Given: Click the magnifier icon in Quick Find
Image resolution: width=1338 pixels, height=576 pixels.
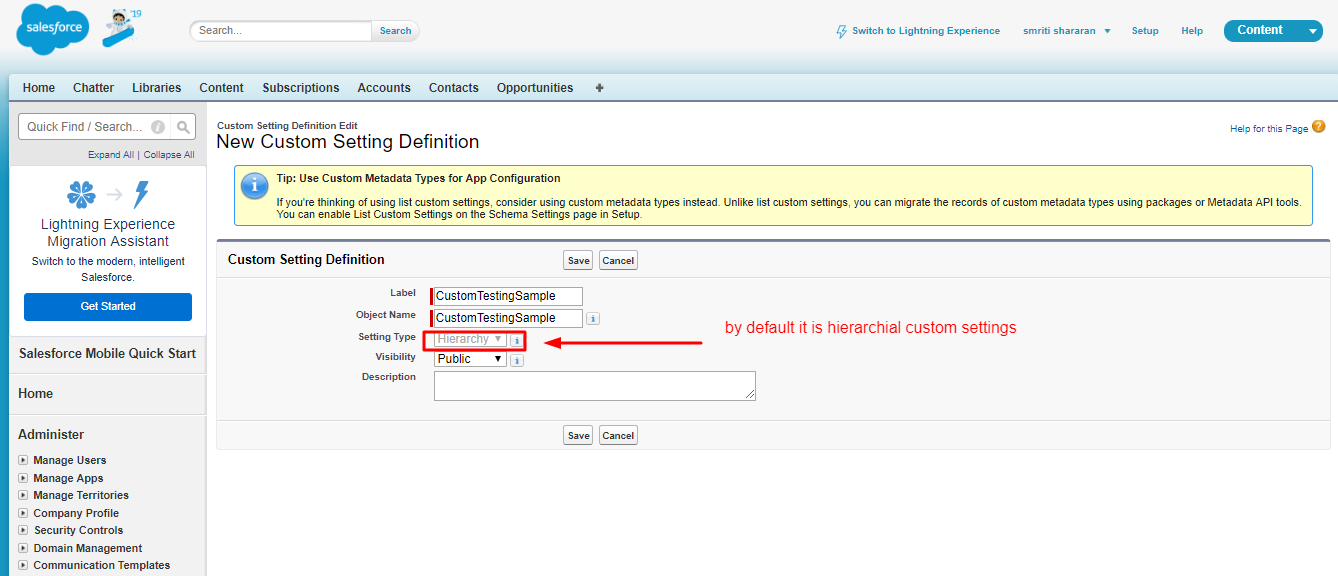Looking at the screenshot, I should tap(182, 126).
